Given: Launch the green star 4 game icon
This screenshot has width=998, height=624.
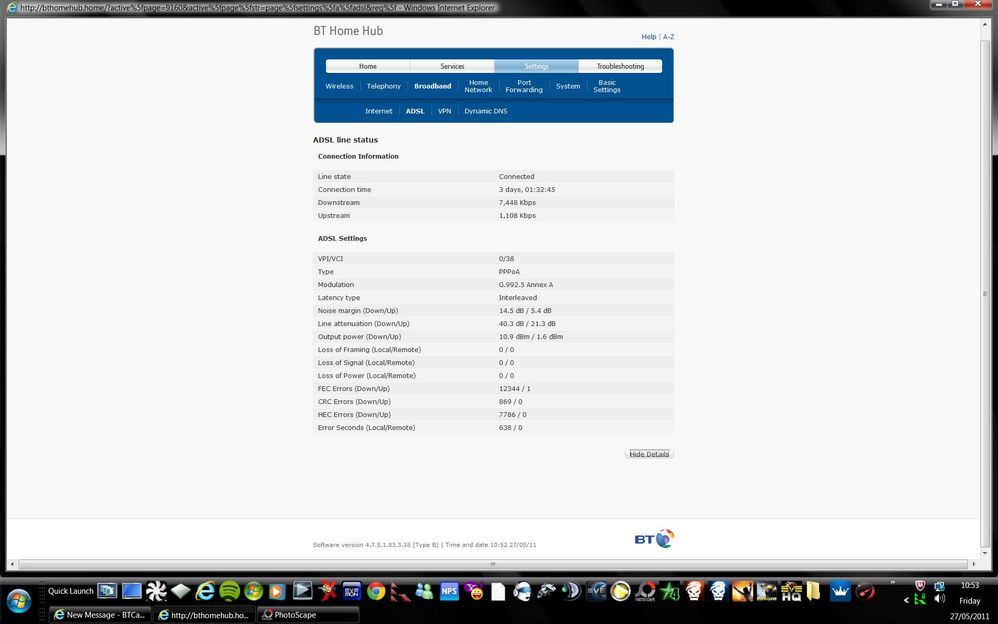Looking at the screenshot, I should [669, 592].
